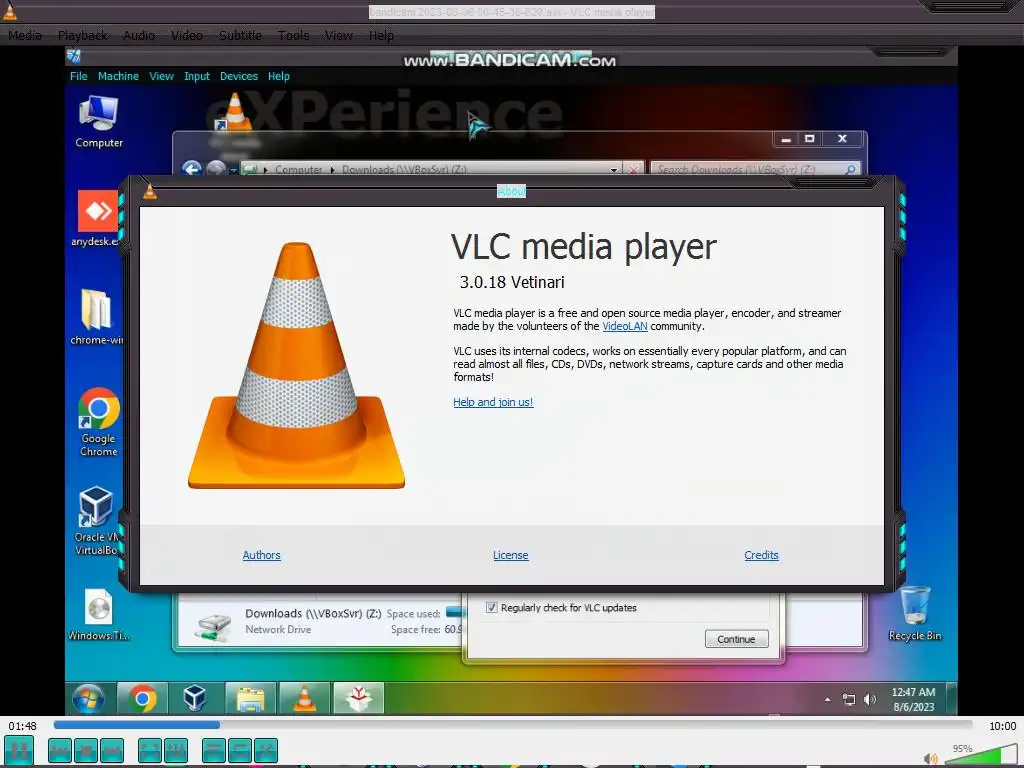Image resolution: width=1024 pixels, height=768 pixels.
Task: Open VirtualBox File menu
Action: (78, 76)
